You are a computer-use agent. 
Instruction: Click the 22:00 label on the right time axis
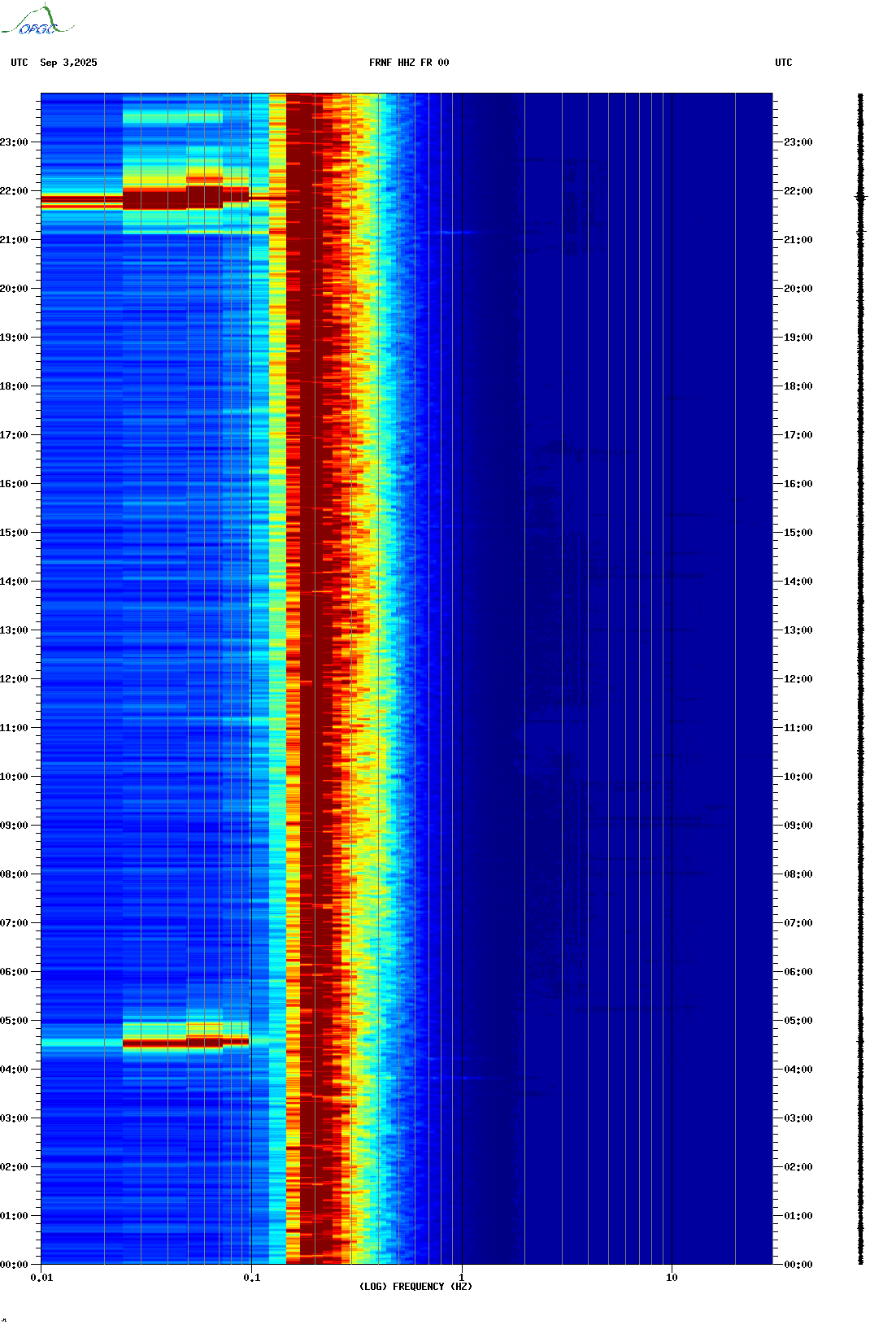pyautogui.click(x=798, y=191)
